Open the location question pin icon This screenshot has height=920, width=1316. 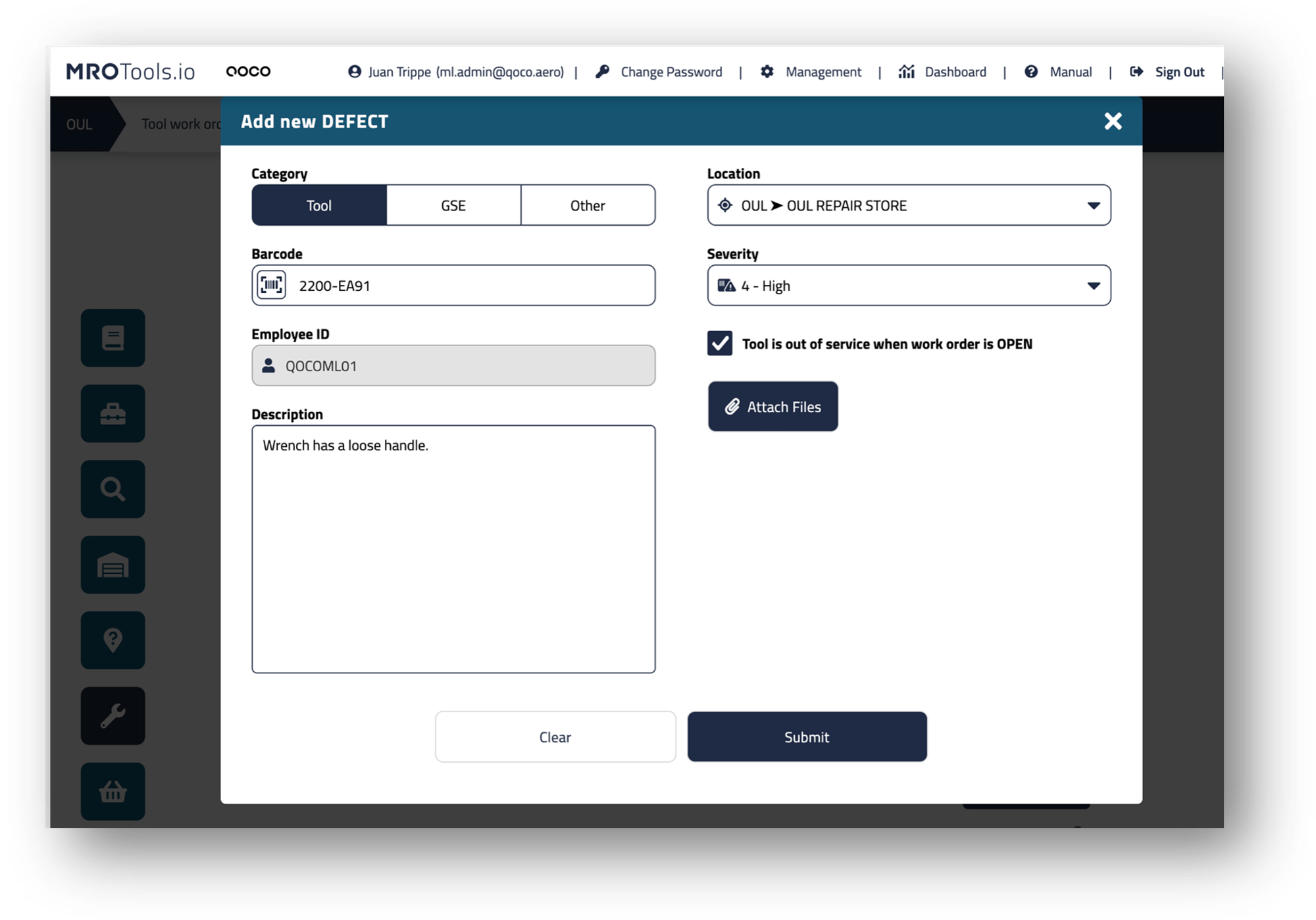coord(113,640)
